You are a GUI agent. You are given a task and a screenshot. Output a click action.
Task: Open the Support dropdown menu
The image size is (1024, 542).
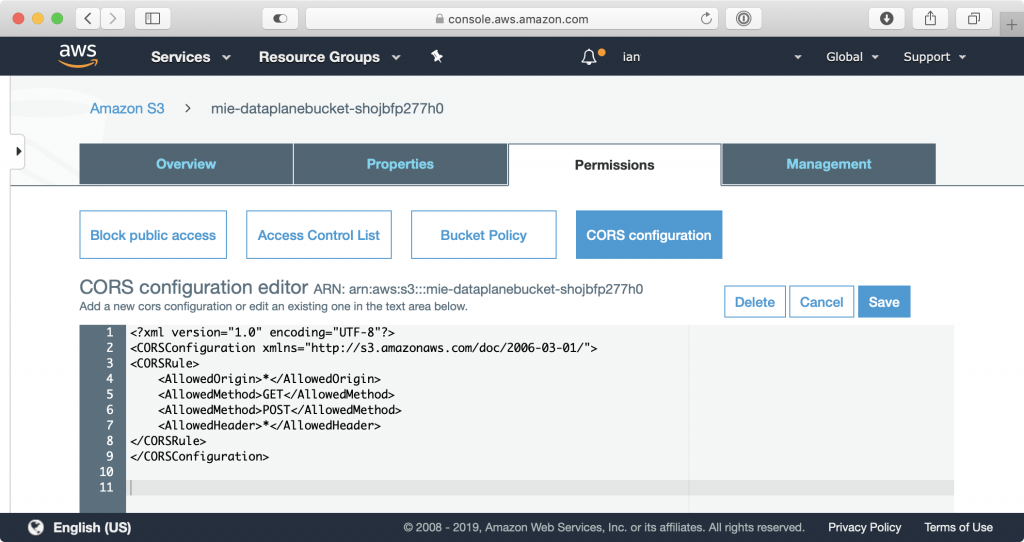pyautogui.click(x=935, y=57)
